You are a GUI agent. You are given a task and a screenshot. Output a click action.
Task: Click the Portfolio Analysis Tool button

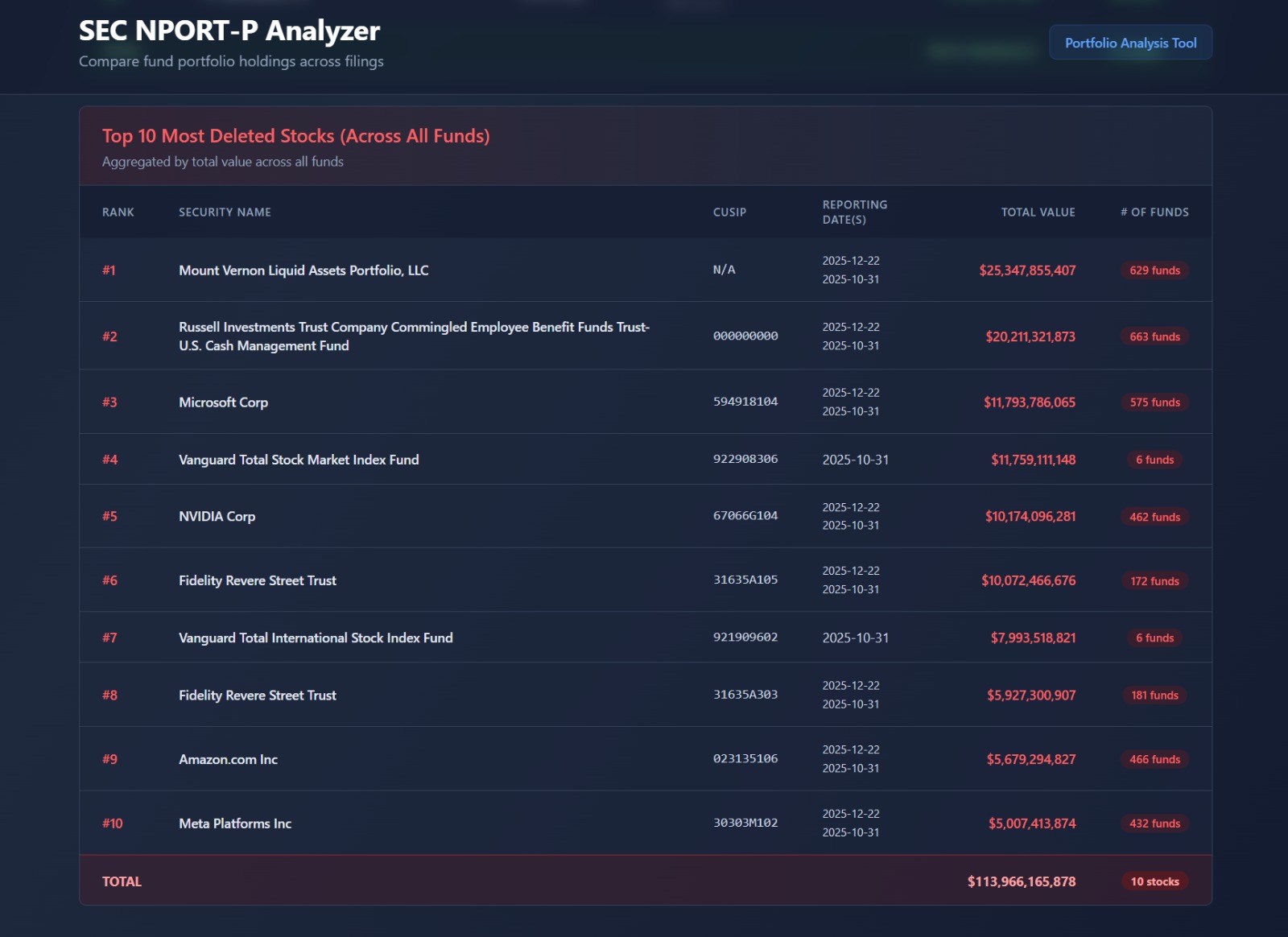[x=1130, y=43]
